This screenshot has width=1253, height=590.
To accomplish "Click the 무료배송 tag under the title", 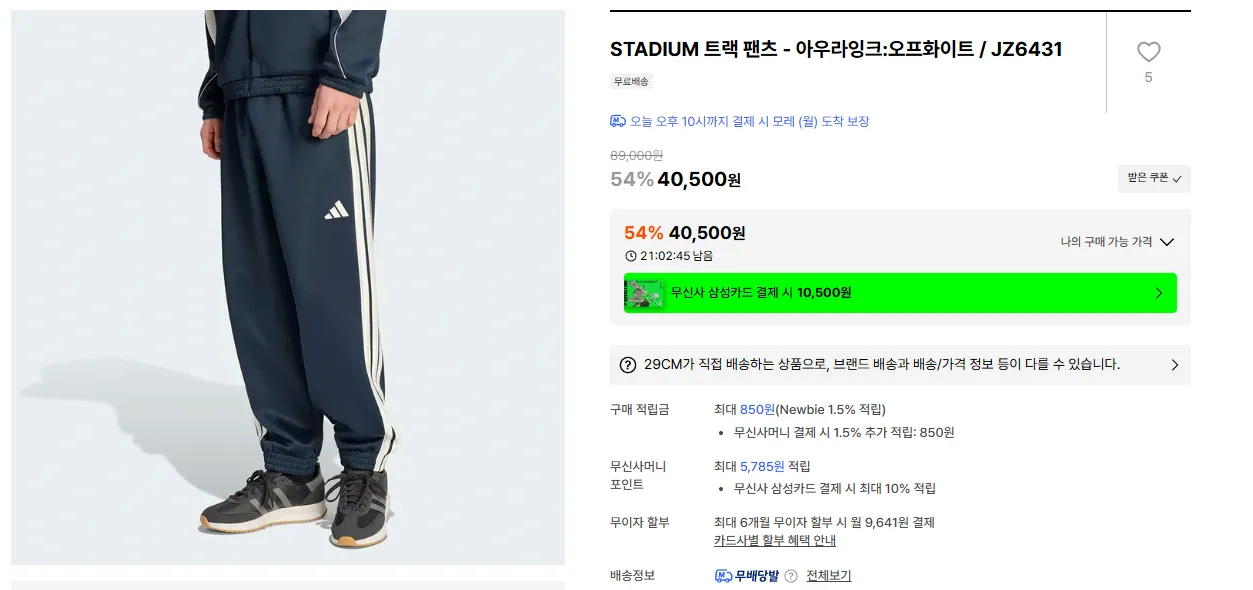I will click(x=631, y=81).
